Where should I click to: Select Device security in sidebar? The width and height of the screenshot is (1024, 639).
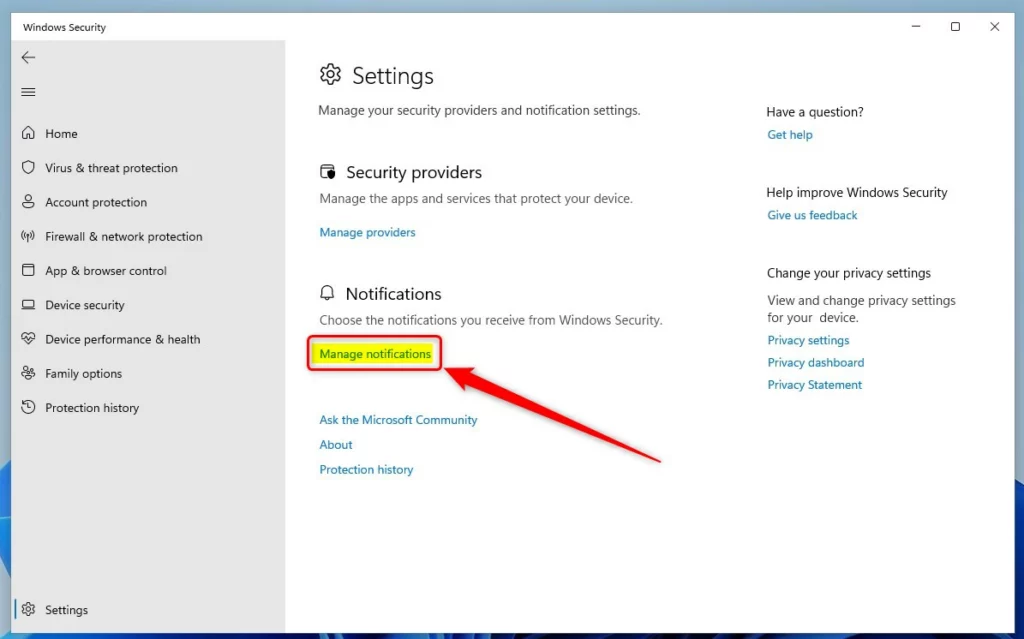point(84,305)
